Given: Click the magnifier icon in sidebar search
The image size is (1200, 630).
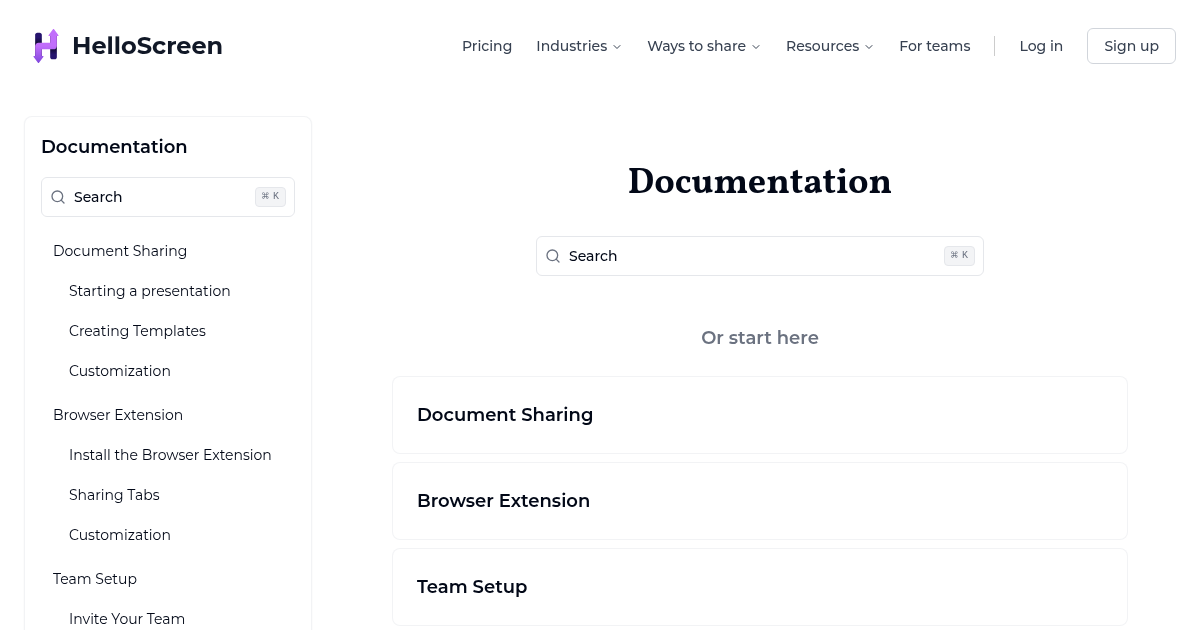Looking at the screenshot, I should click(58, 197).
